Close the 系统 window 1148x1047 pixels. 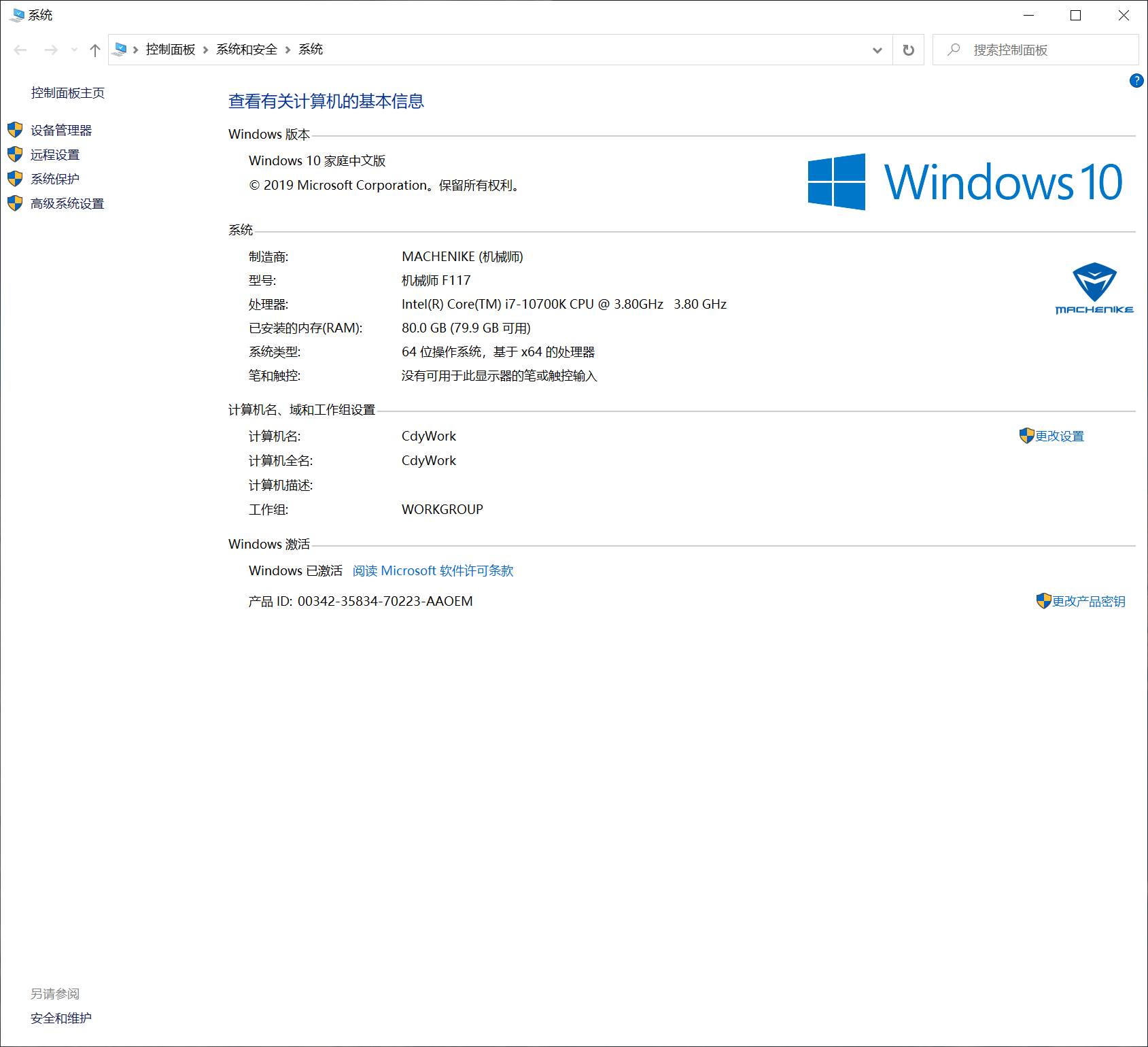tap(1124, 15)
